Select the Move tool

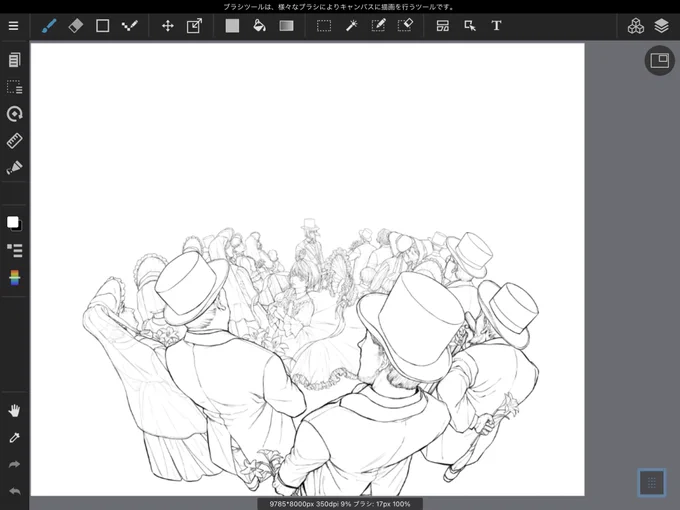(x=168, y=26)
